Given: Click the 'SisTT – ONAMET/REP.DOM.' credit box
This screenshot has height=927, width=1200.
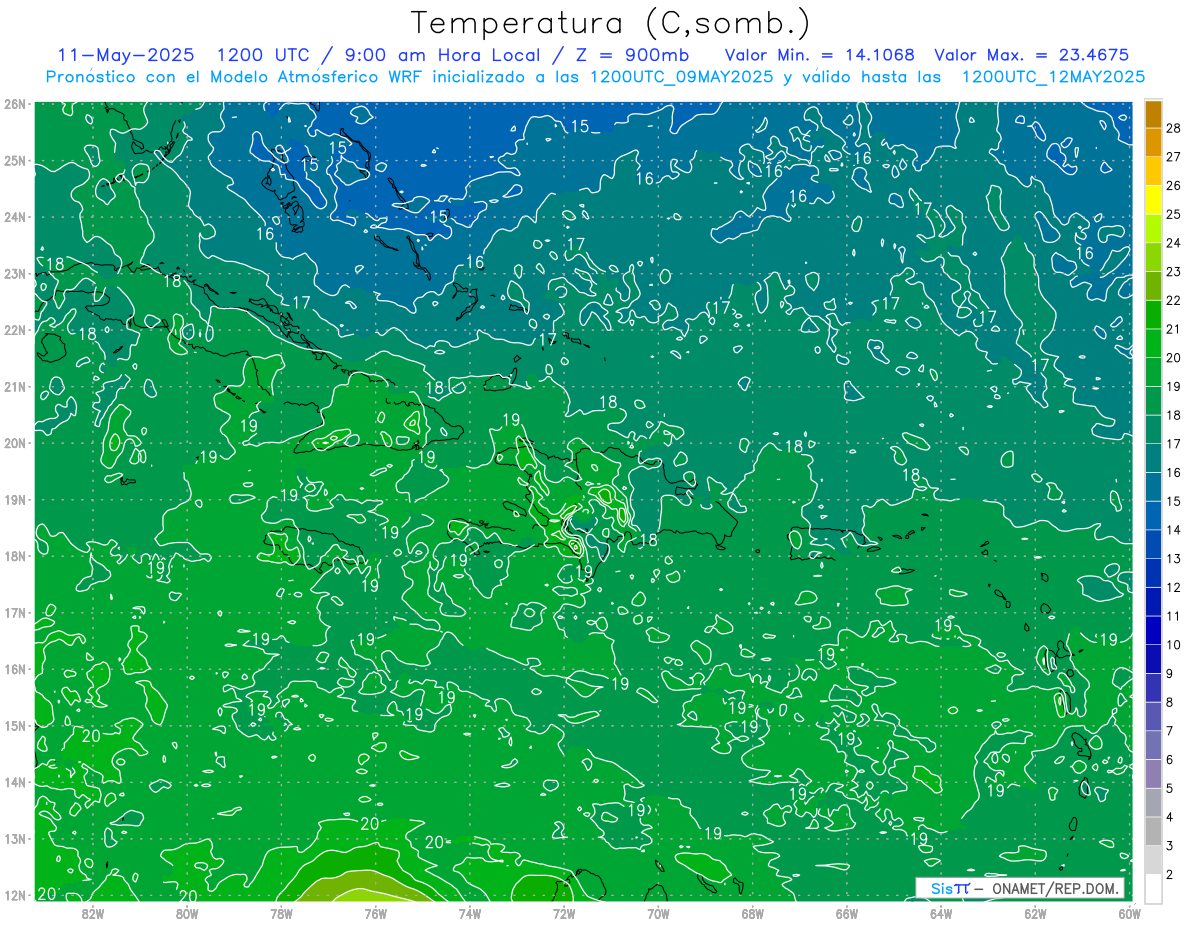Looking at the screenshot, I should click(1020, 888).
